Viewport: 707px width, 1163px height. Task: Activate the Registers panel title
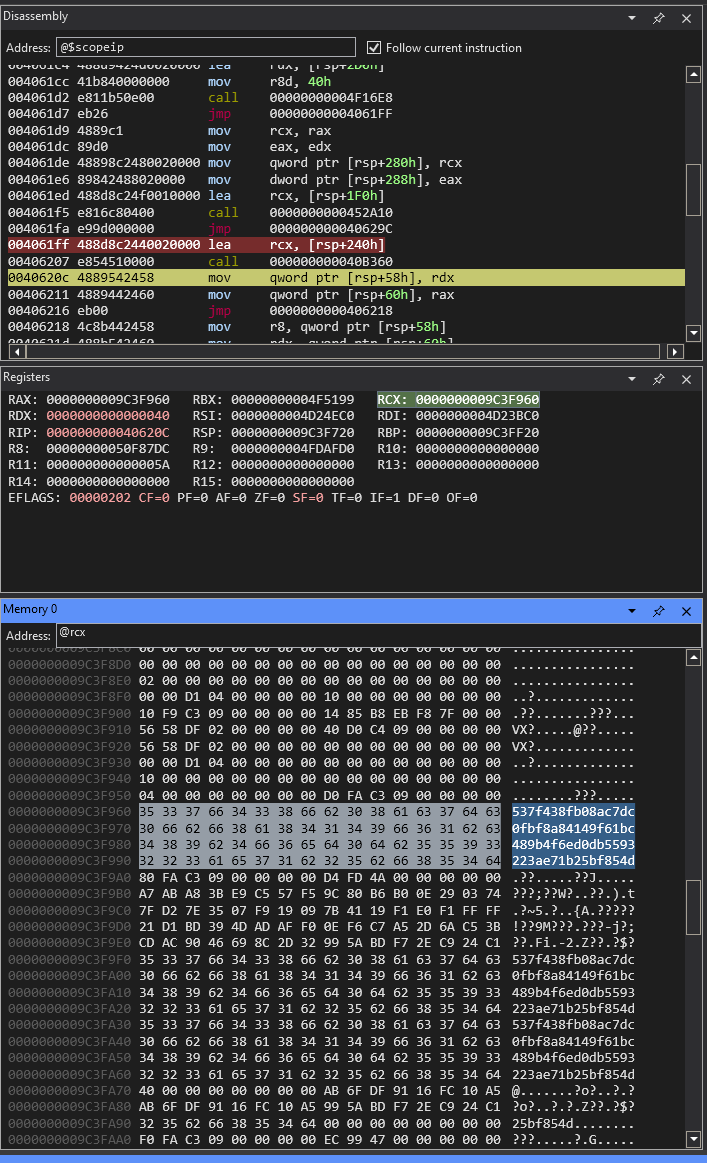point(26,377)
